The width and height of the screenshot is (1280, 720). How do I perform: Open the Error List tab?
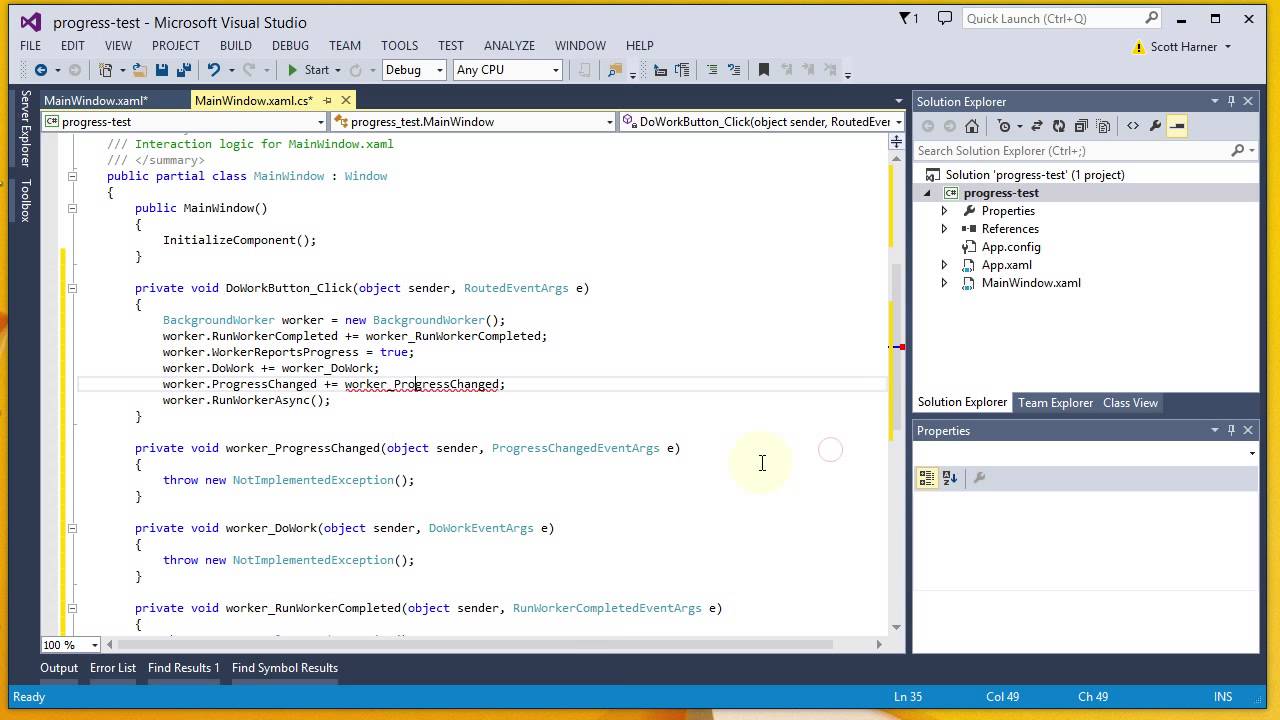pos(113,668)
